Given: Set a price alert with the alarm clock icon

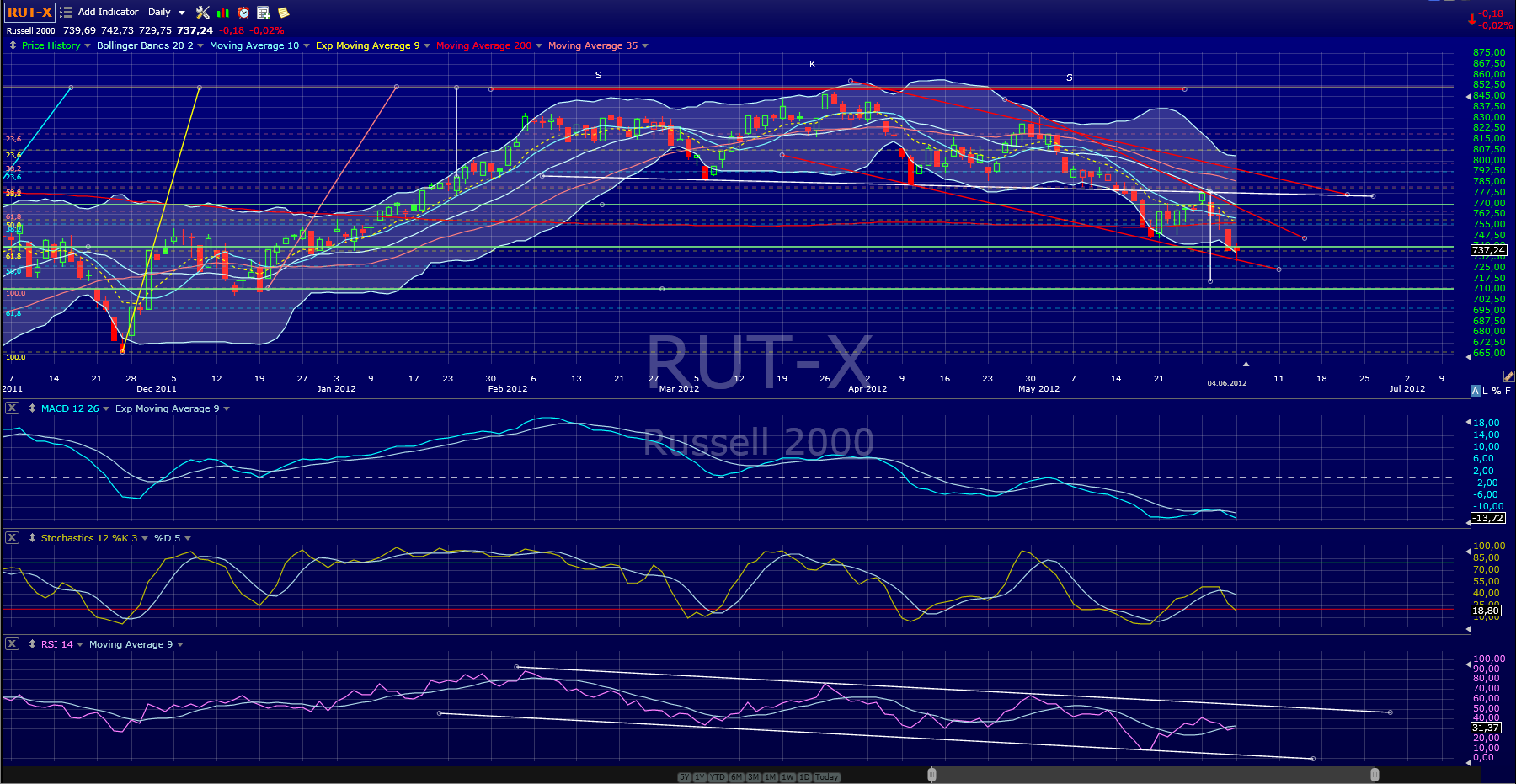Looking at the screenshot, I should coord(243,13).
